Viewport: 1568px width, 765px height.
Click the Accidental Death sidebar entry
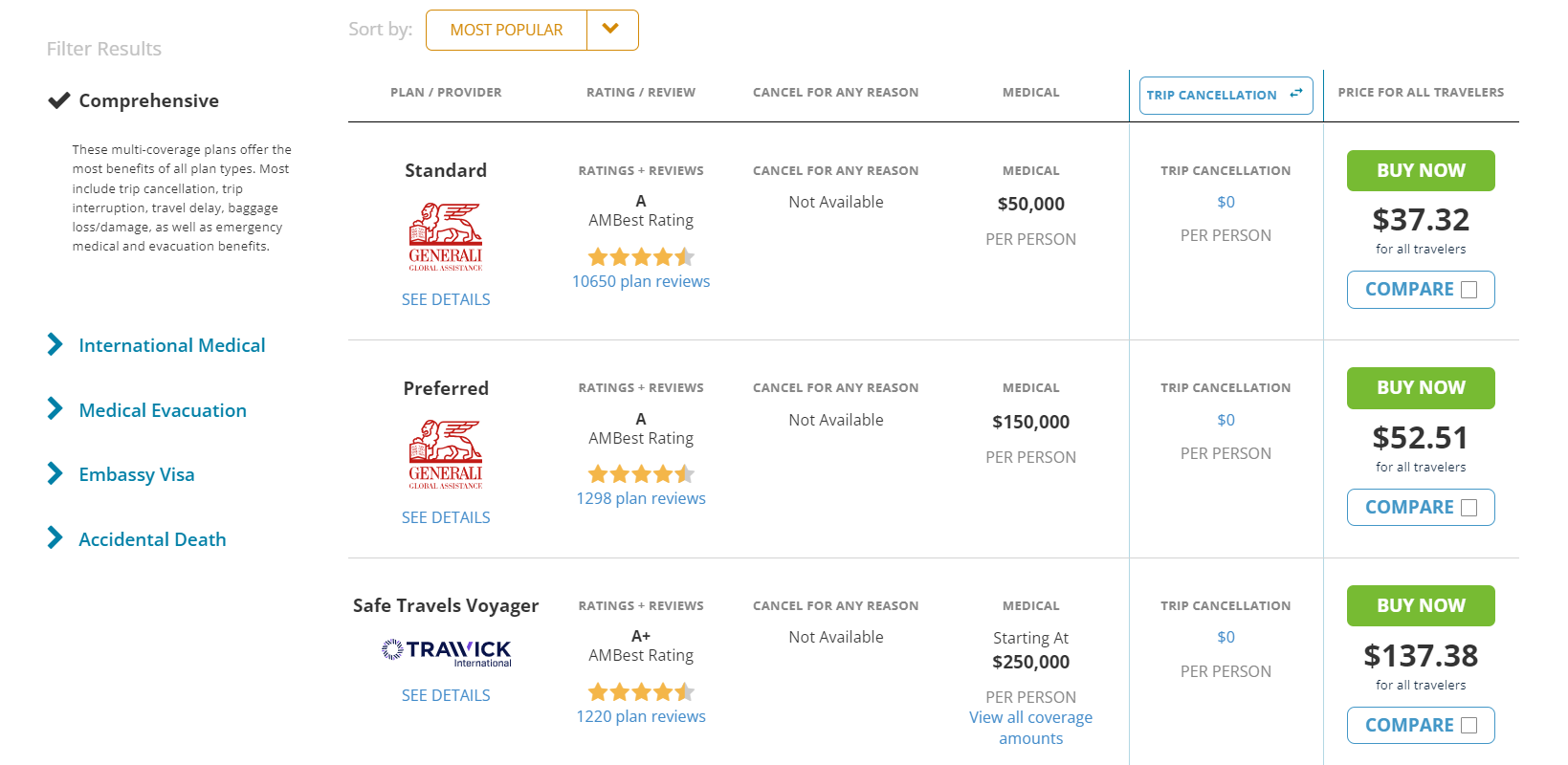point(152,538)
